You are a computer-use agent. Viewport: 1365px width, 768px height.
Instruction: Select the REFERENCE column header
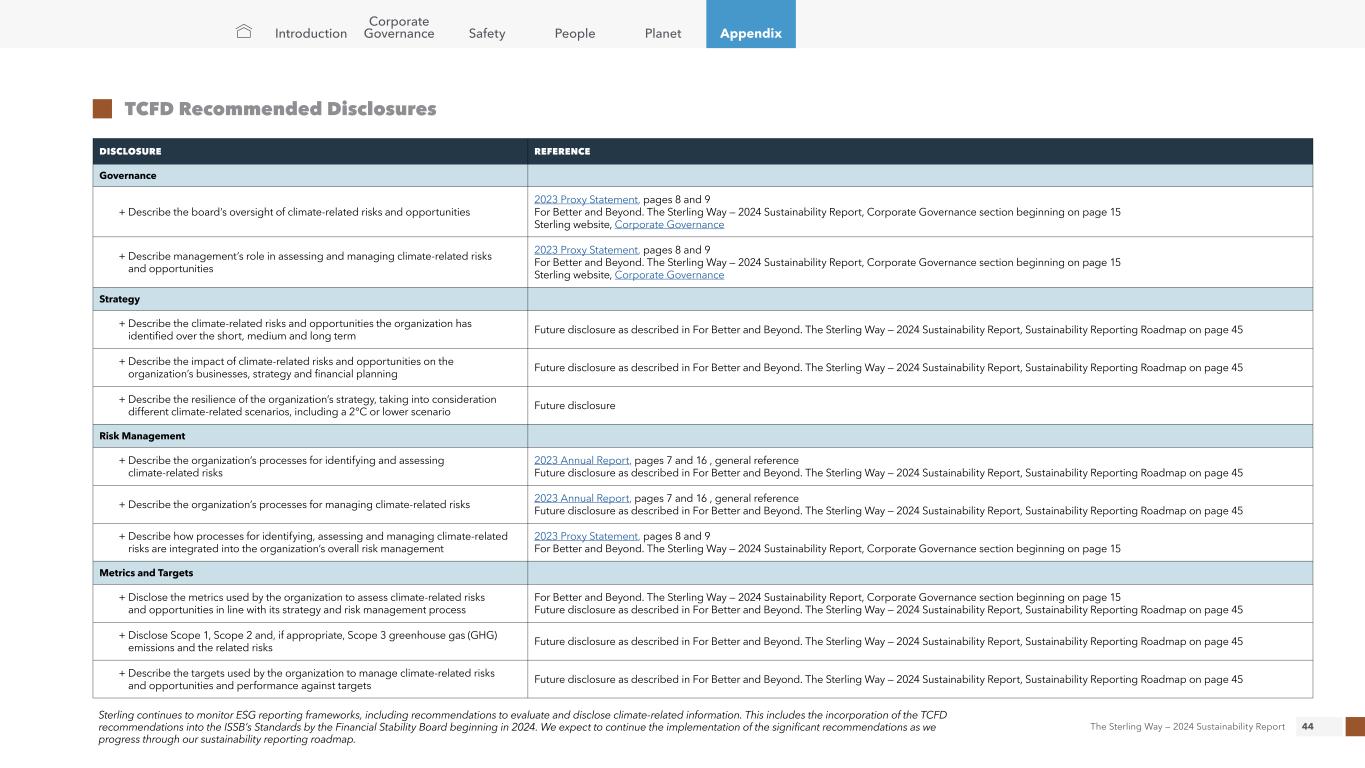(x=562, y=152)
